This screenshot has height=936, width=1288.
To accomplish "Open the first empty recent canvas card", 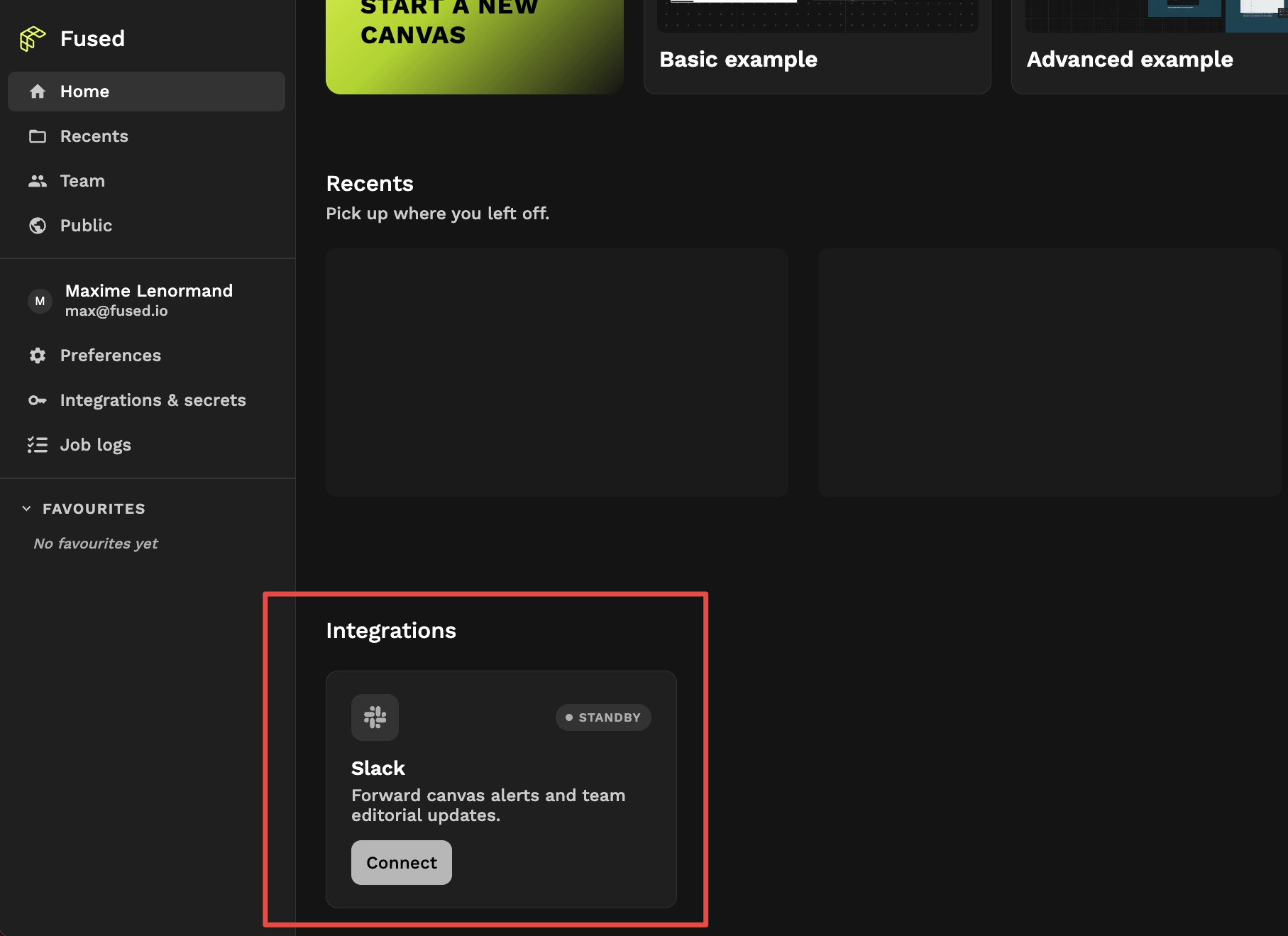I will click(556, 372).
